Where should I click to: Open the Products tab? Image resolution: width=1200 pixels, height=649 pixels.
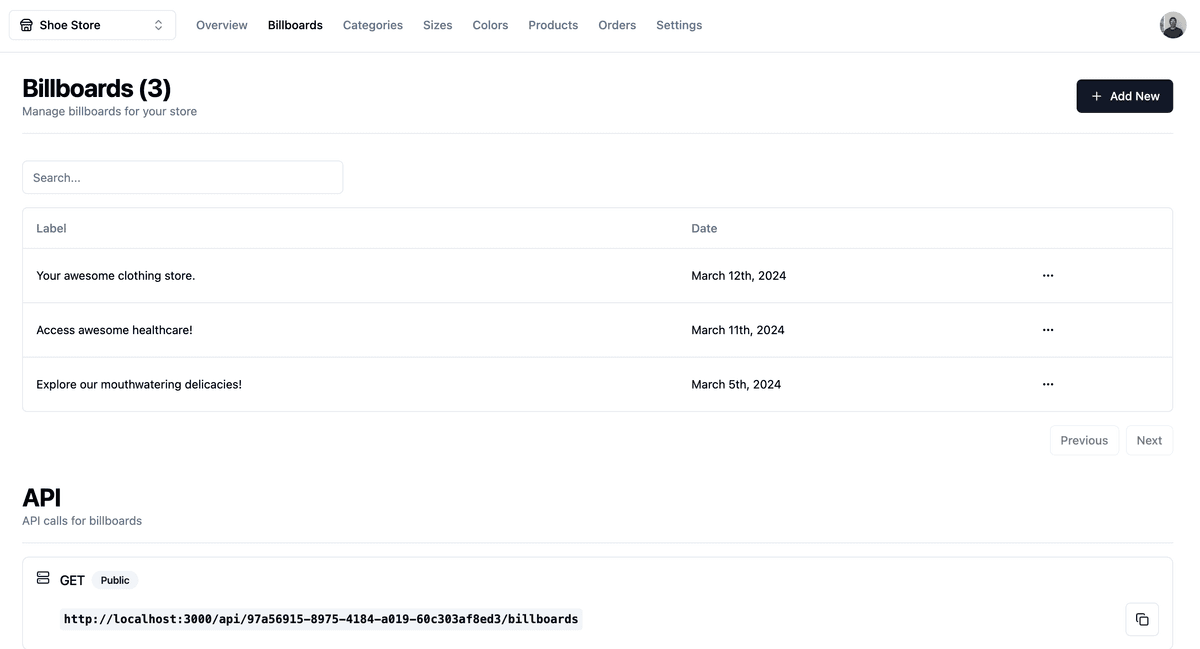tap(553, 25)
